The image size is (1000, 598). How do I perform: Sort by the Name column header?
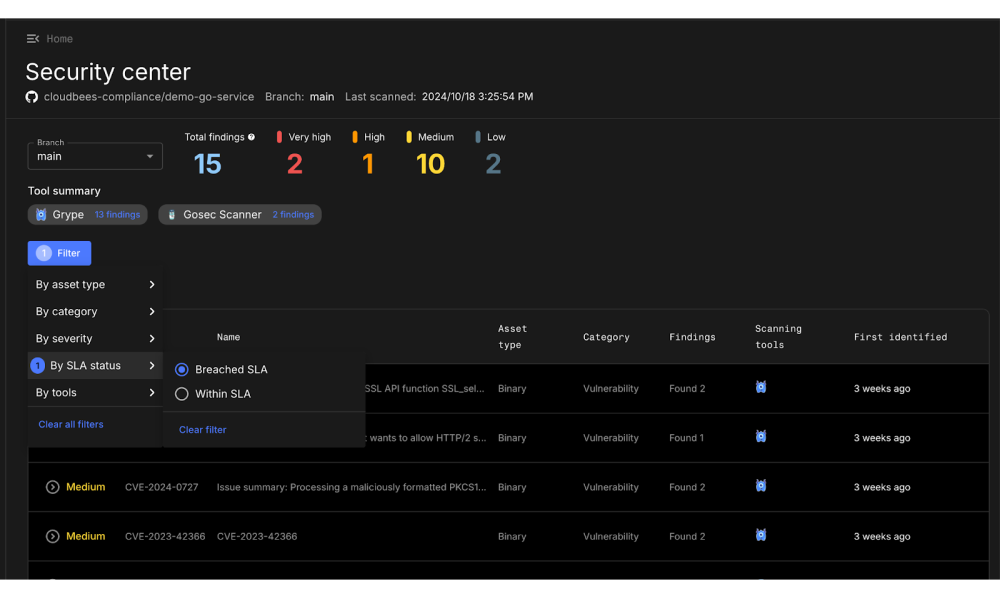[228, 337]
